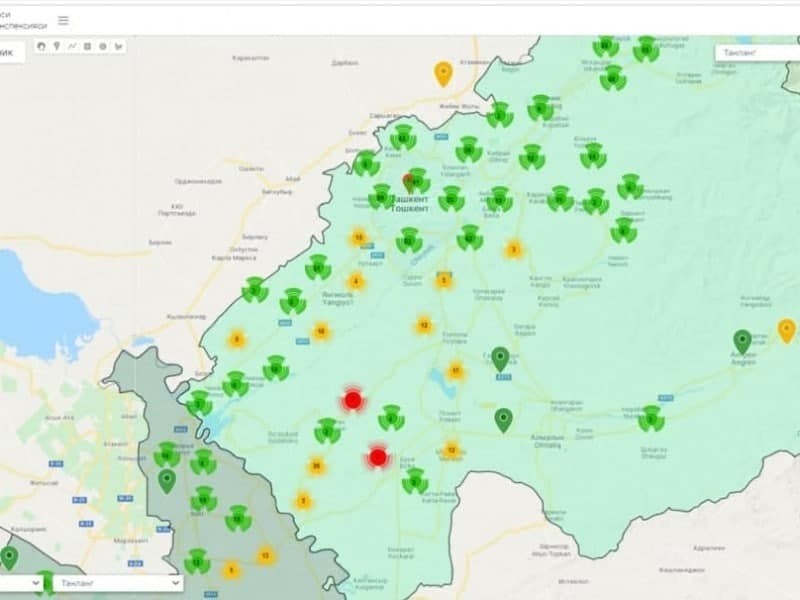Viewport: 800px width, 600px height.
Task: Select the last tool icon in map toolbar
Action: point(118,46)
